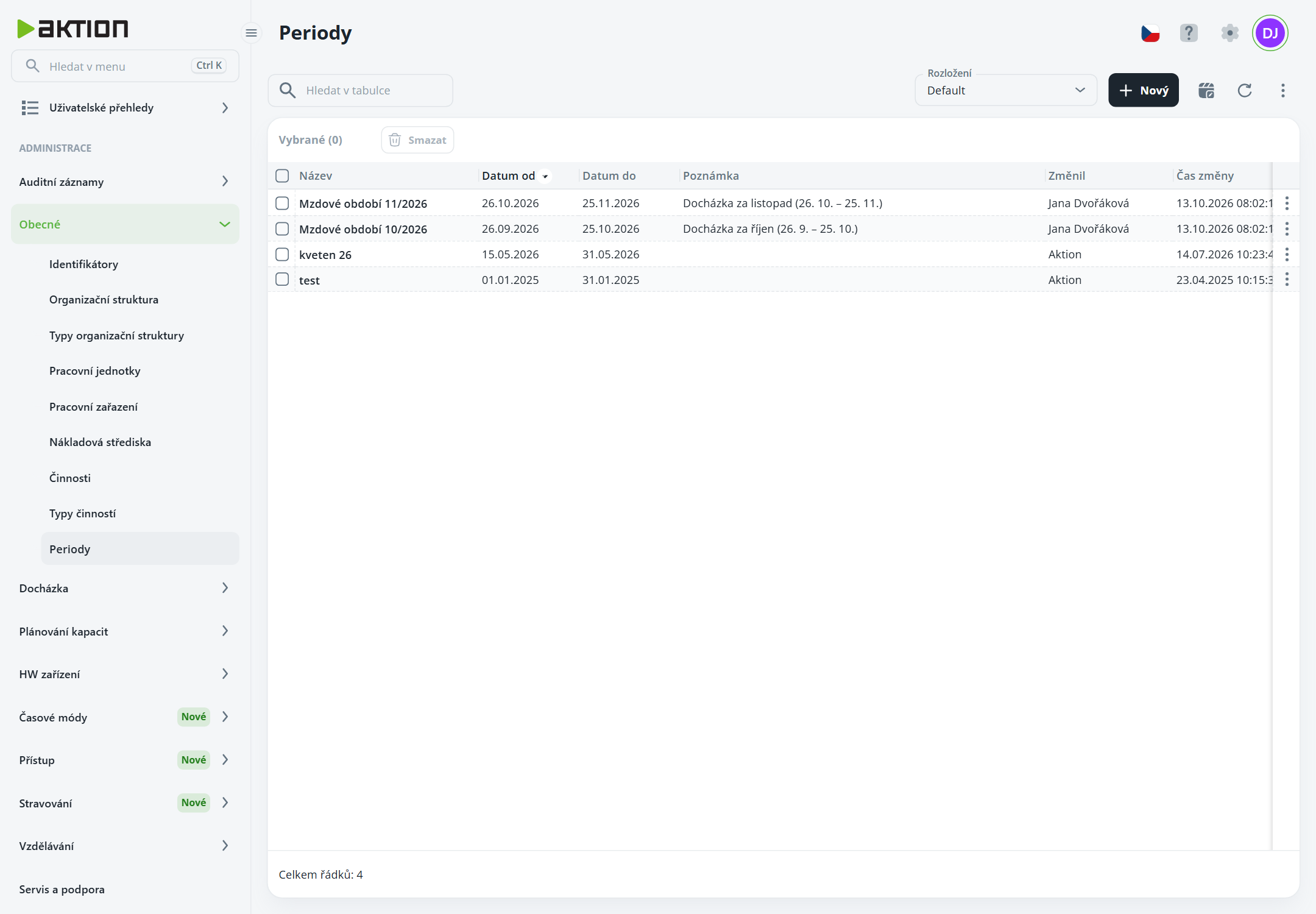Collapse the Obecné section
The image size is (1316, 914).
(x=125, y=224)
